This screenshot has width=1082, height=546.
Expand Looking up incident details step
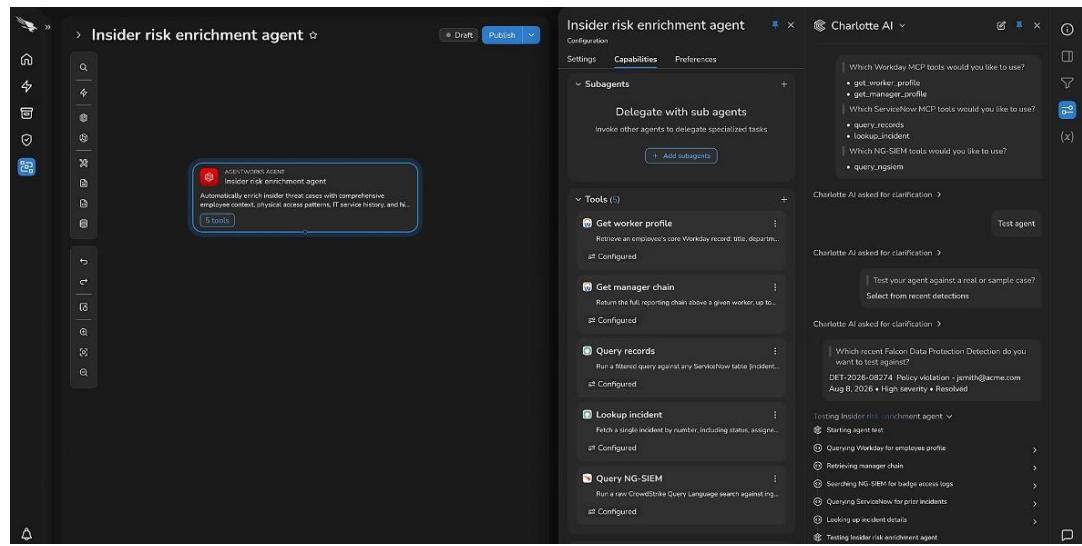1034,522
